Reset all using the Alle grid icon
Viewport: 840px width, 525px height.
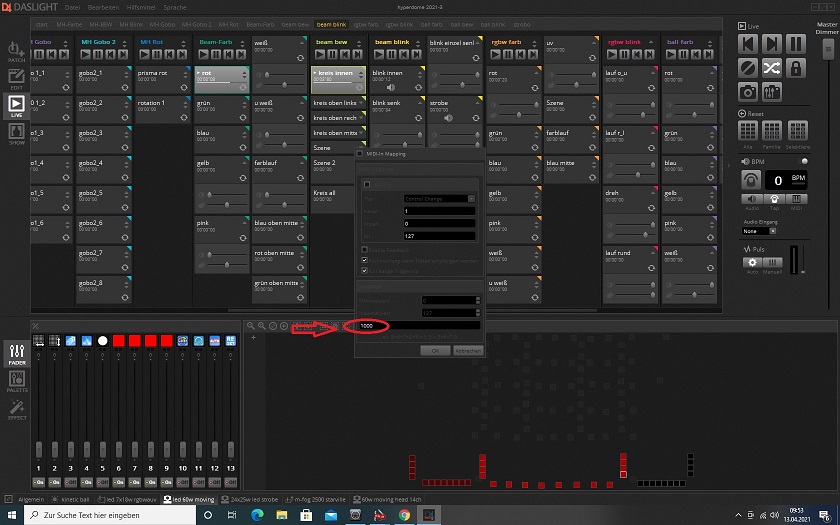(x=748, y=130)
